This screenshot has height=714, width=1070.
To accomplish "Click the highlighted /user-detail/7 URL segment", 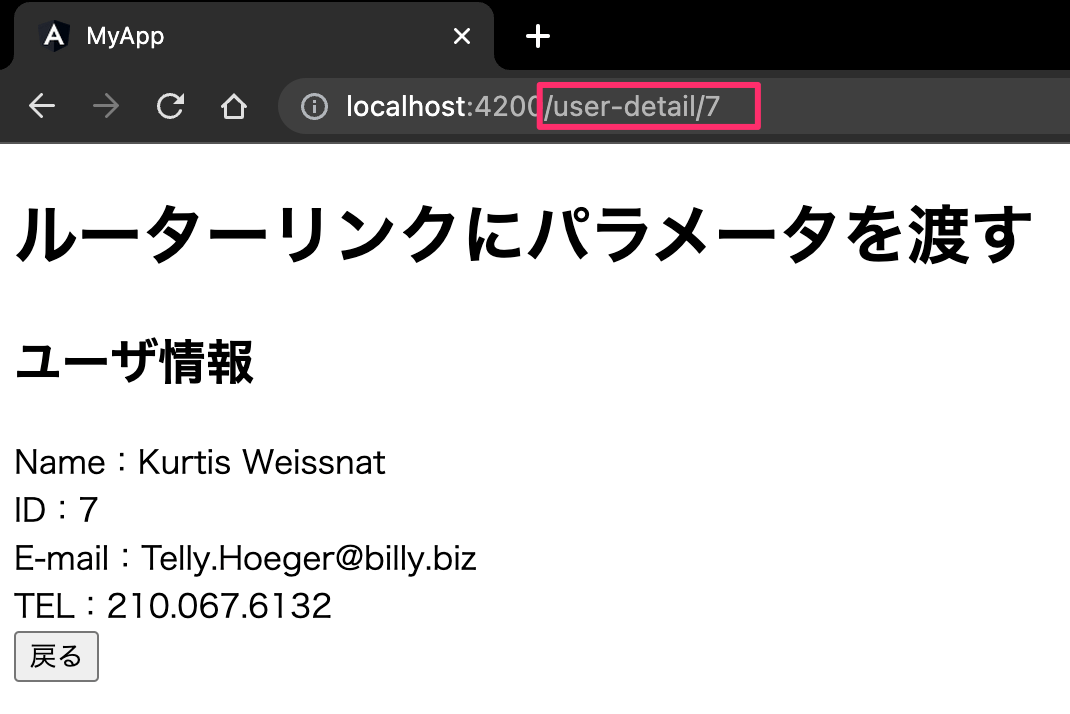I will [648, 106].
